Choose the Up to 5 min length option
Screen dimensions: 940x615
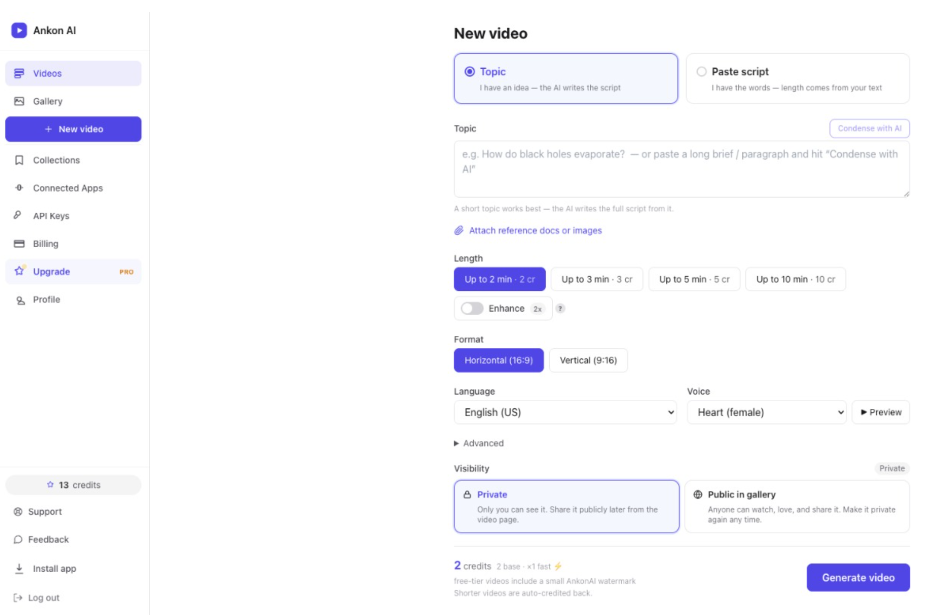694,279
